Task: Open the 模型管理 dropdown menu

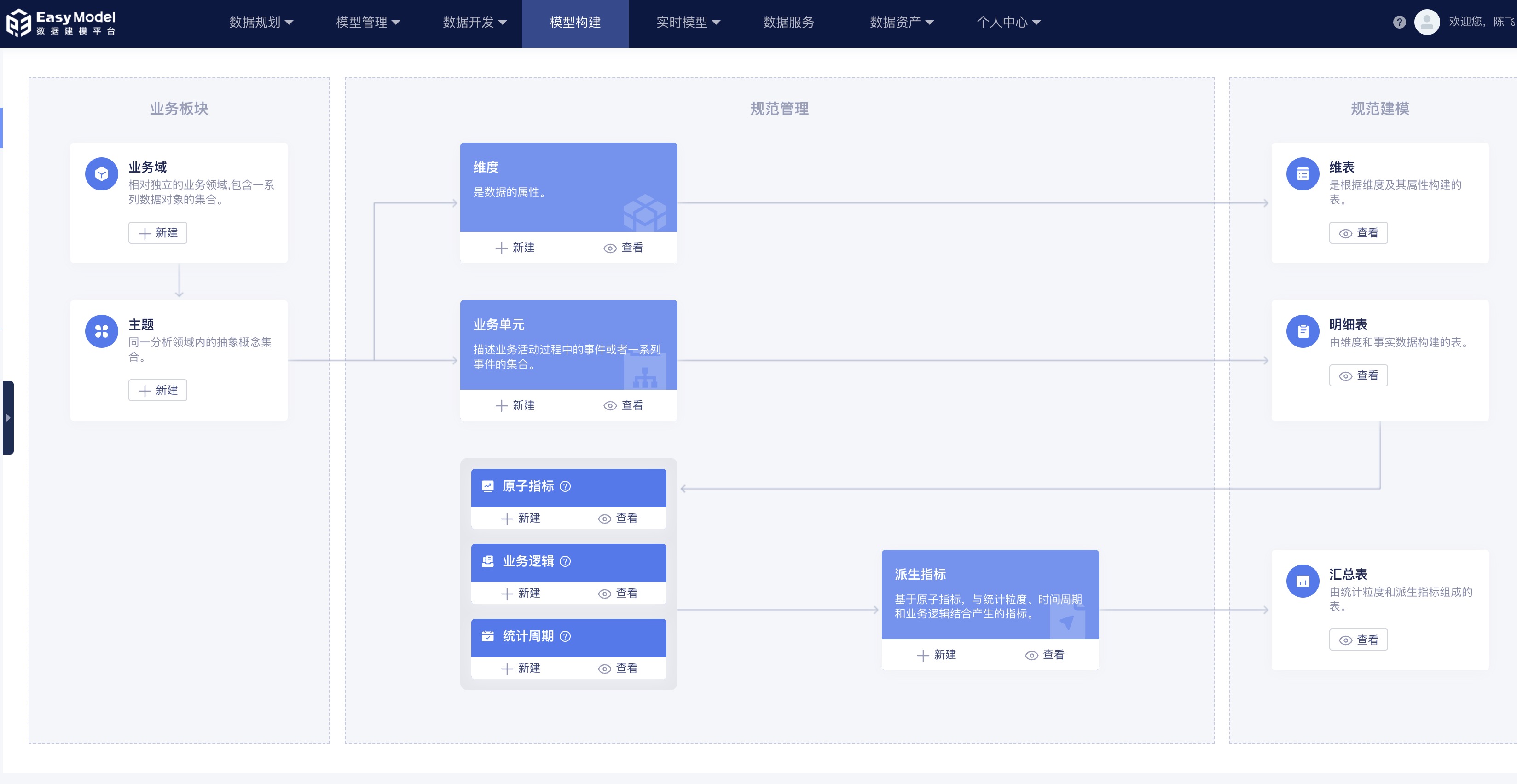Action: tap(368, 23)
